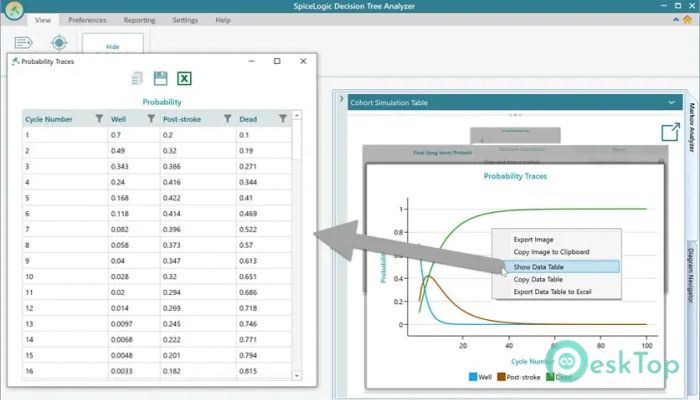Choose Copy Image to Clipboard
The width and height of the screenshot is (700, 400).
(x=551, y=252)
